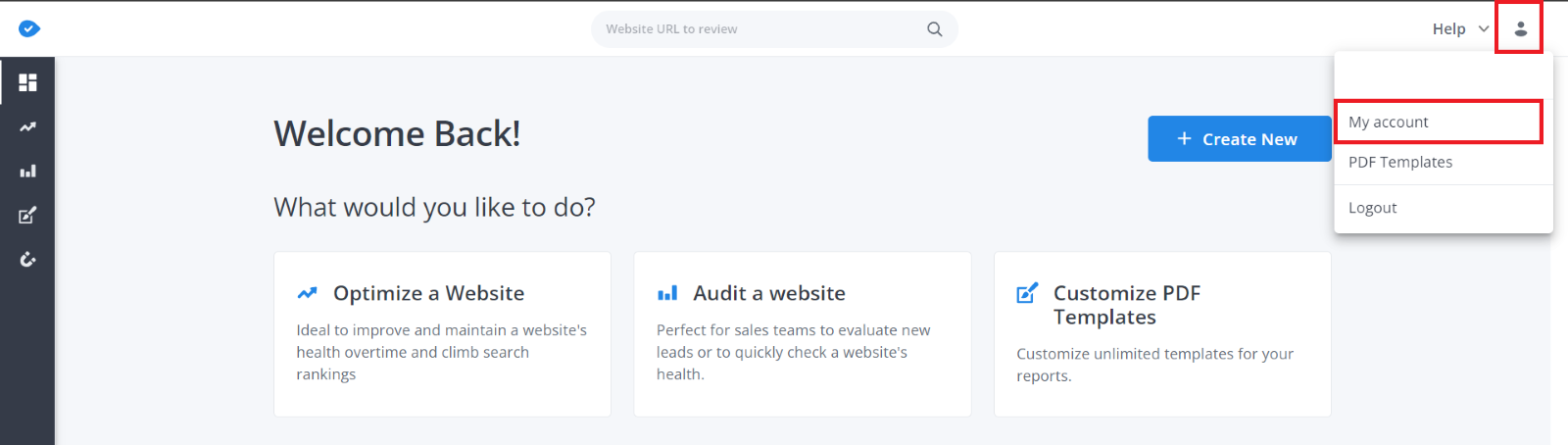Viewport: 1568px width, 445px height.
Task: Open the dashboard grid icon in sidebar
Action: click(27, 82)
